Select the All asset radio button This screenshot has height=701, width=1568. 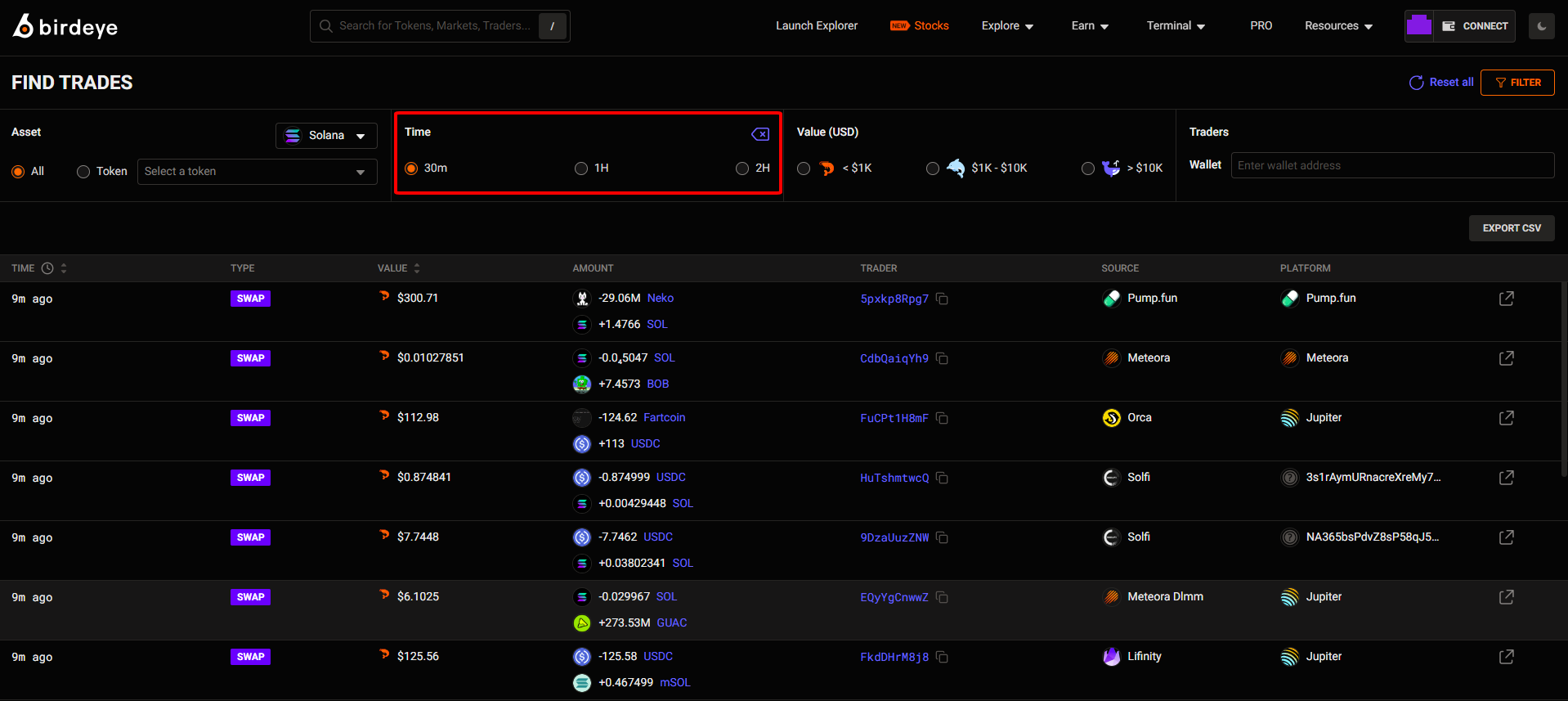(x=18, y=172)
